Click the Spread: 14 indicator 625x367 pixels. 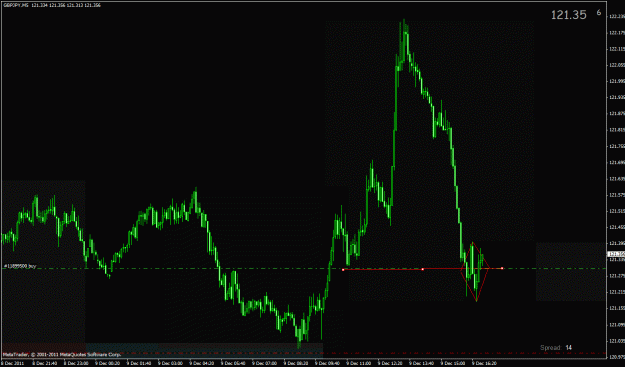coord(556,347)
